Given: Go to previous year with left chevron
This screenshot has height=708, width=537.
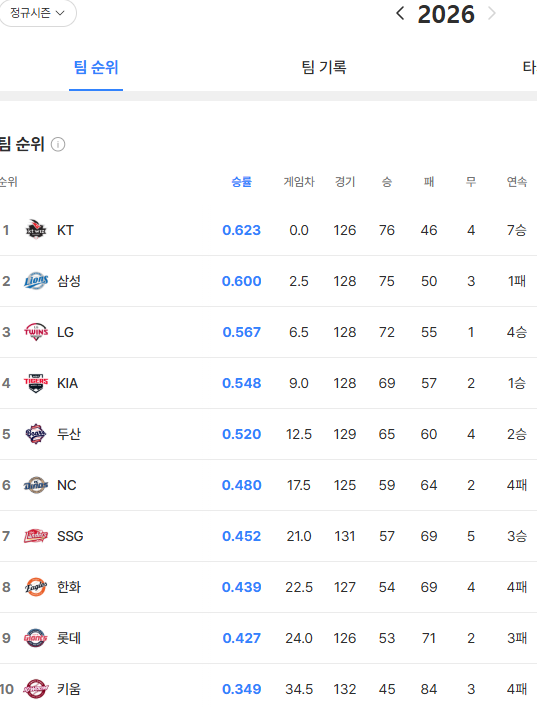Looking at the screenshot, I should (x=400, y=14).
